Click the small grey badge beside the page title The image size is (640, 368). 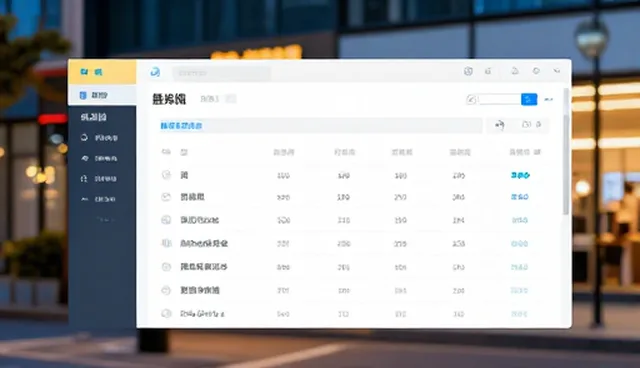231,99
